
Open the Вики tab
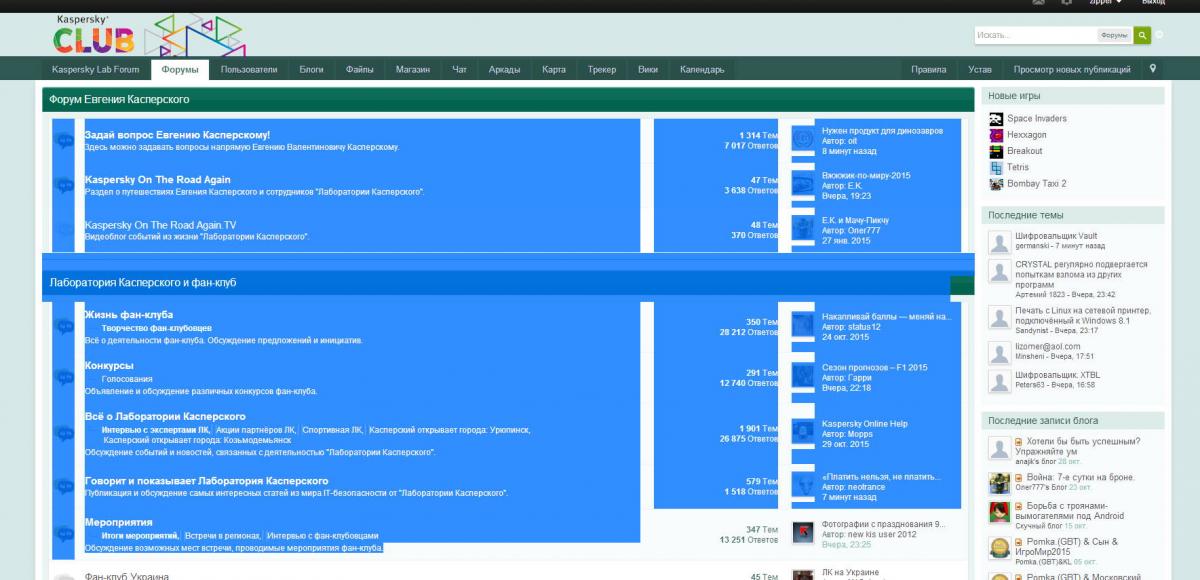[x=648, y=70]
